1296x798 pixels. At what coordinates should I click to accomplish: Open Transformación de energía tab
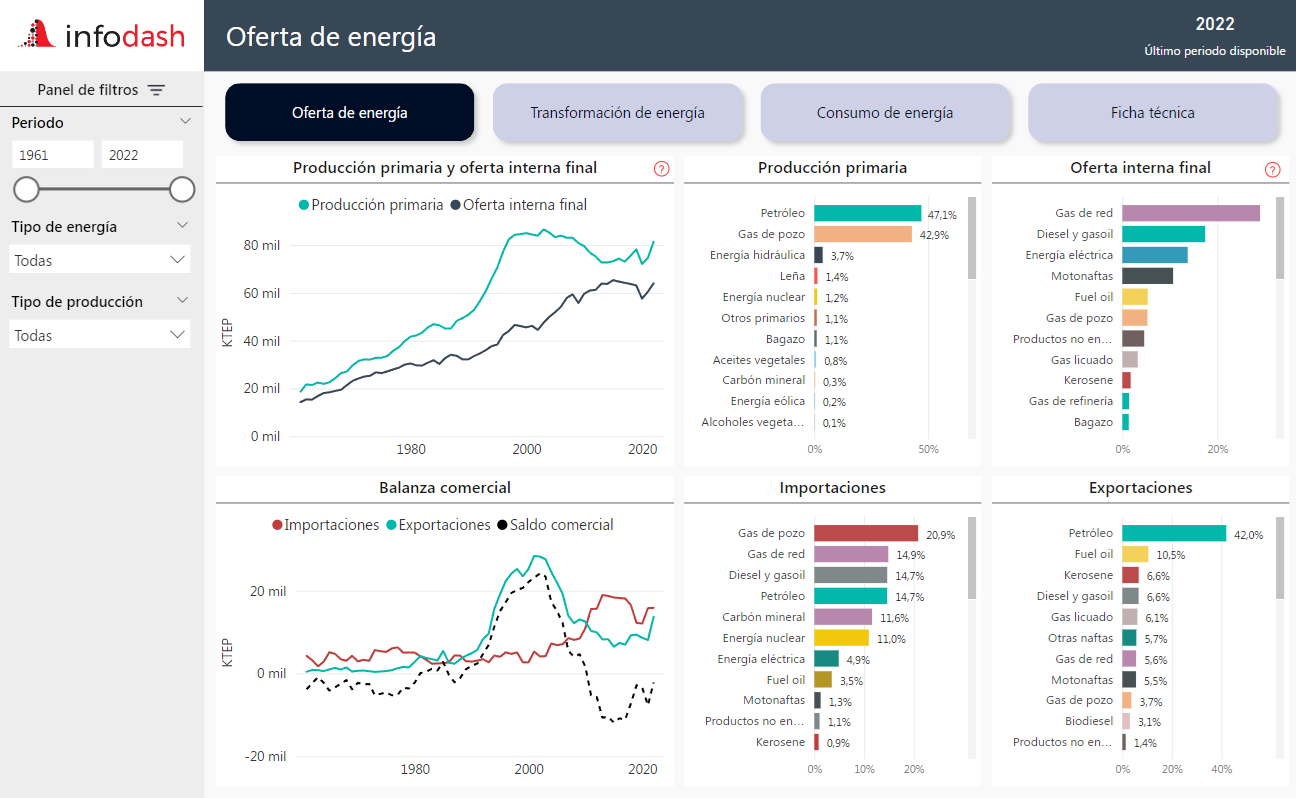pyautogui.click(x=618, y=112)
